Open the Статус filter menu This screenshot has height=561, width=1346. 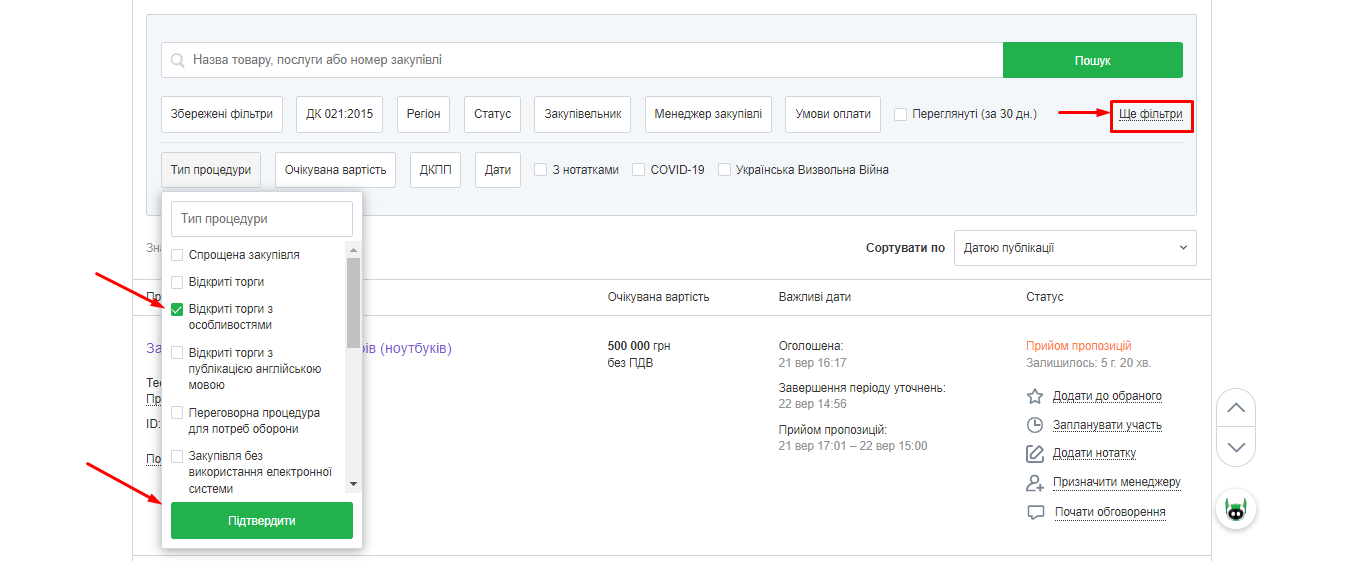point(492,114)
